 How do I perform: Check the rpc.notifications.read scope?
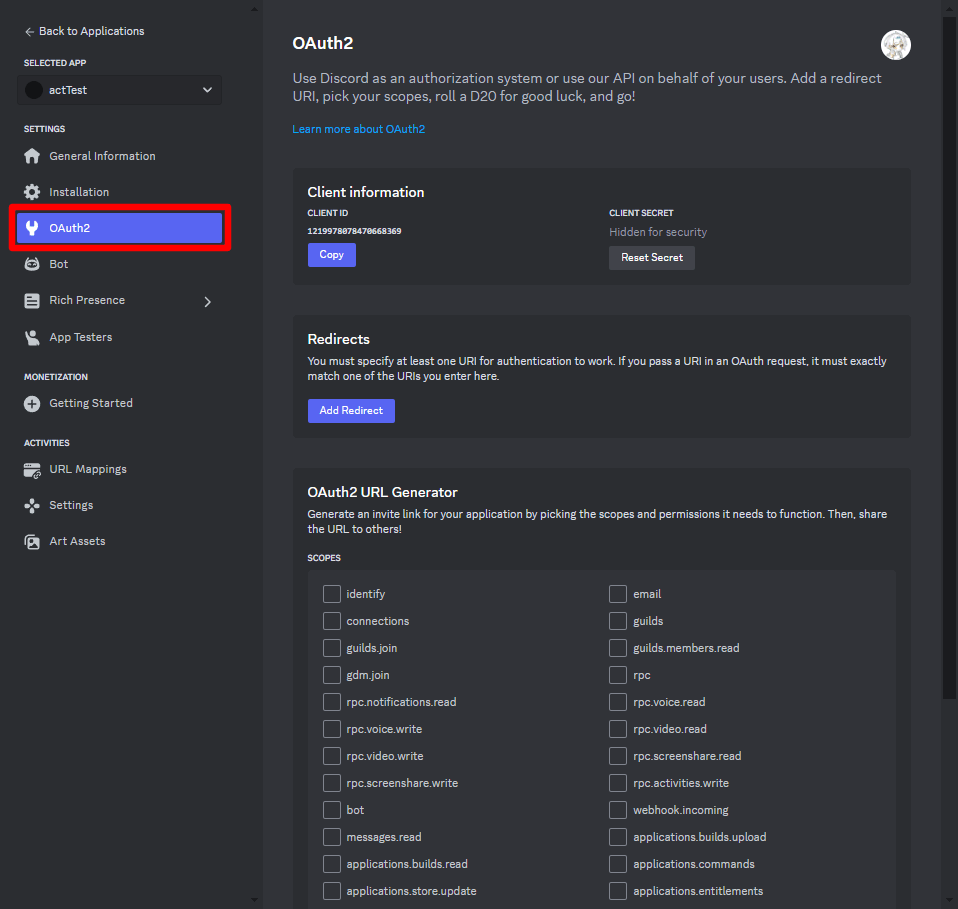(332, 702)
